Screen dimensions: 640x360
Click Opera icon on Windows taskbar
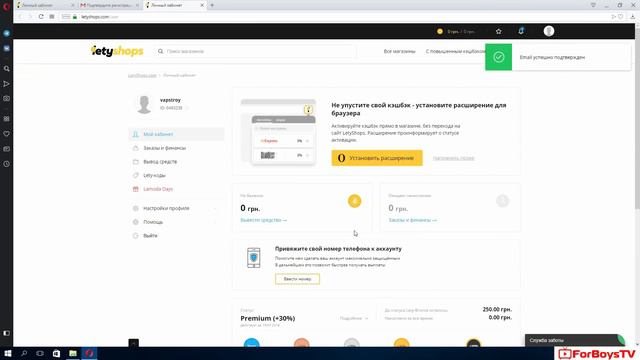pos(89,353)
